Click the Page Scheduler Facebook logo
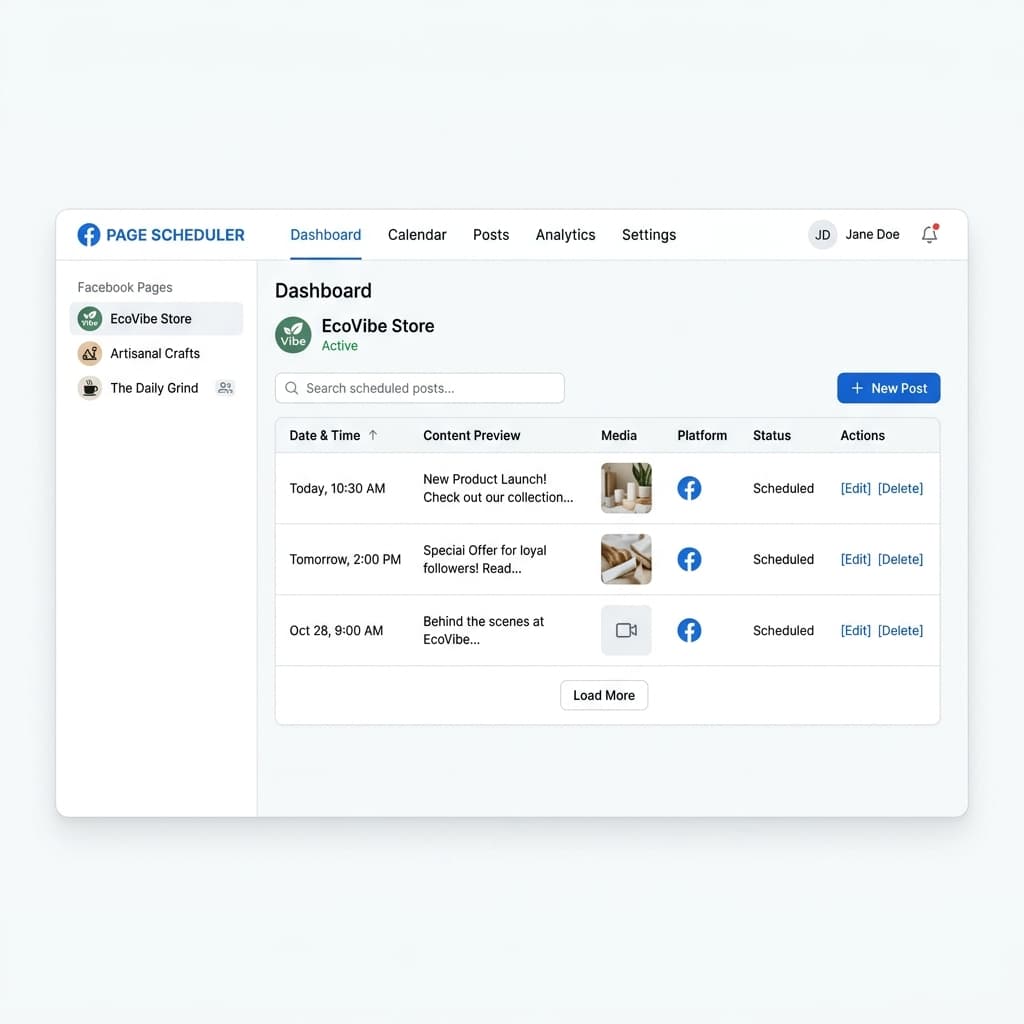Image resolution: width=1024 pixels, height=1024 pixels. click(x=89, y=234)
